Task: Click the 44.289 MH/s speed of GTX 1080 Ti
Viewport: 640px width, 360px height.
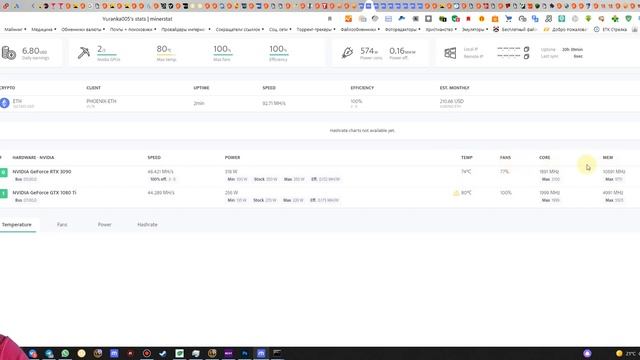Action: [x=161, y=192]
